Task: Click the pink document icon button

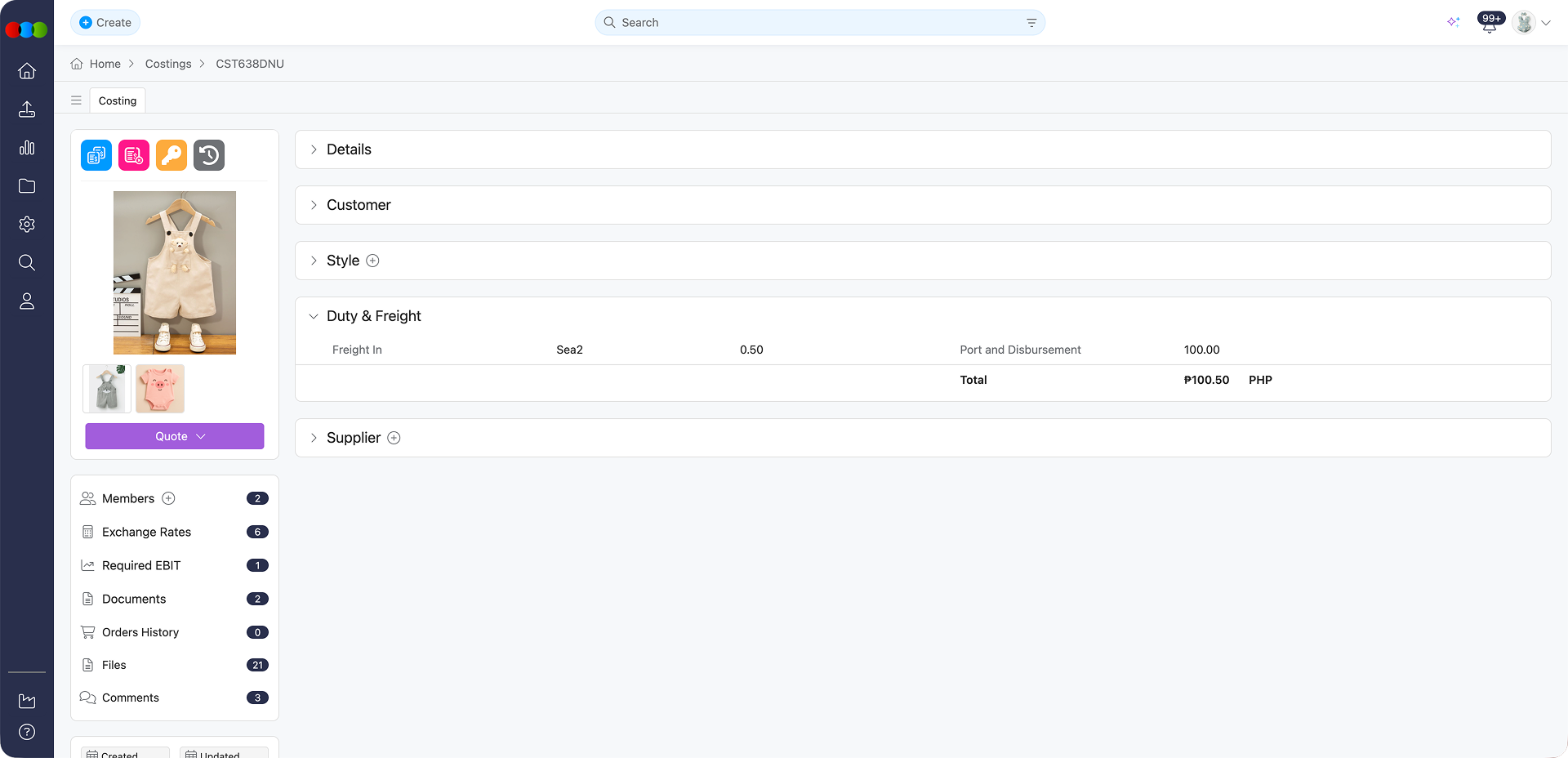Action: coord(134,155)
